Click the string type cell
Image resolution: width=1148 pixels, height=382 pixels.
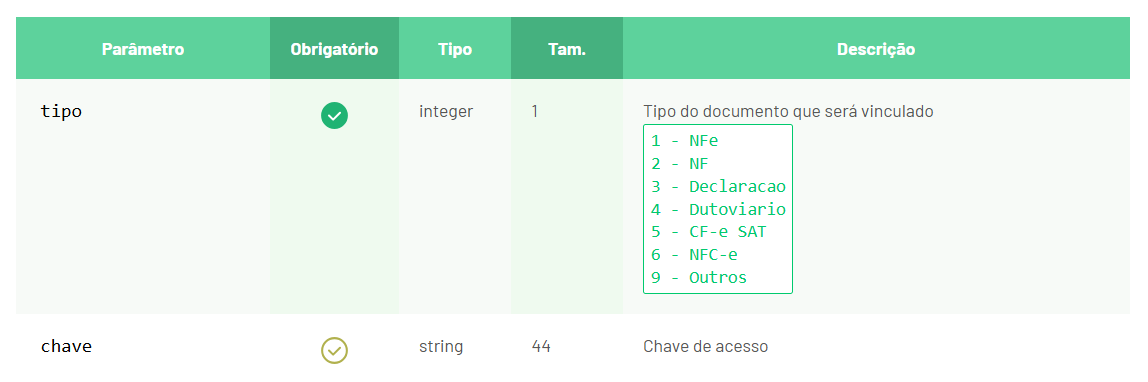click(x=441, y=346)
